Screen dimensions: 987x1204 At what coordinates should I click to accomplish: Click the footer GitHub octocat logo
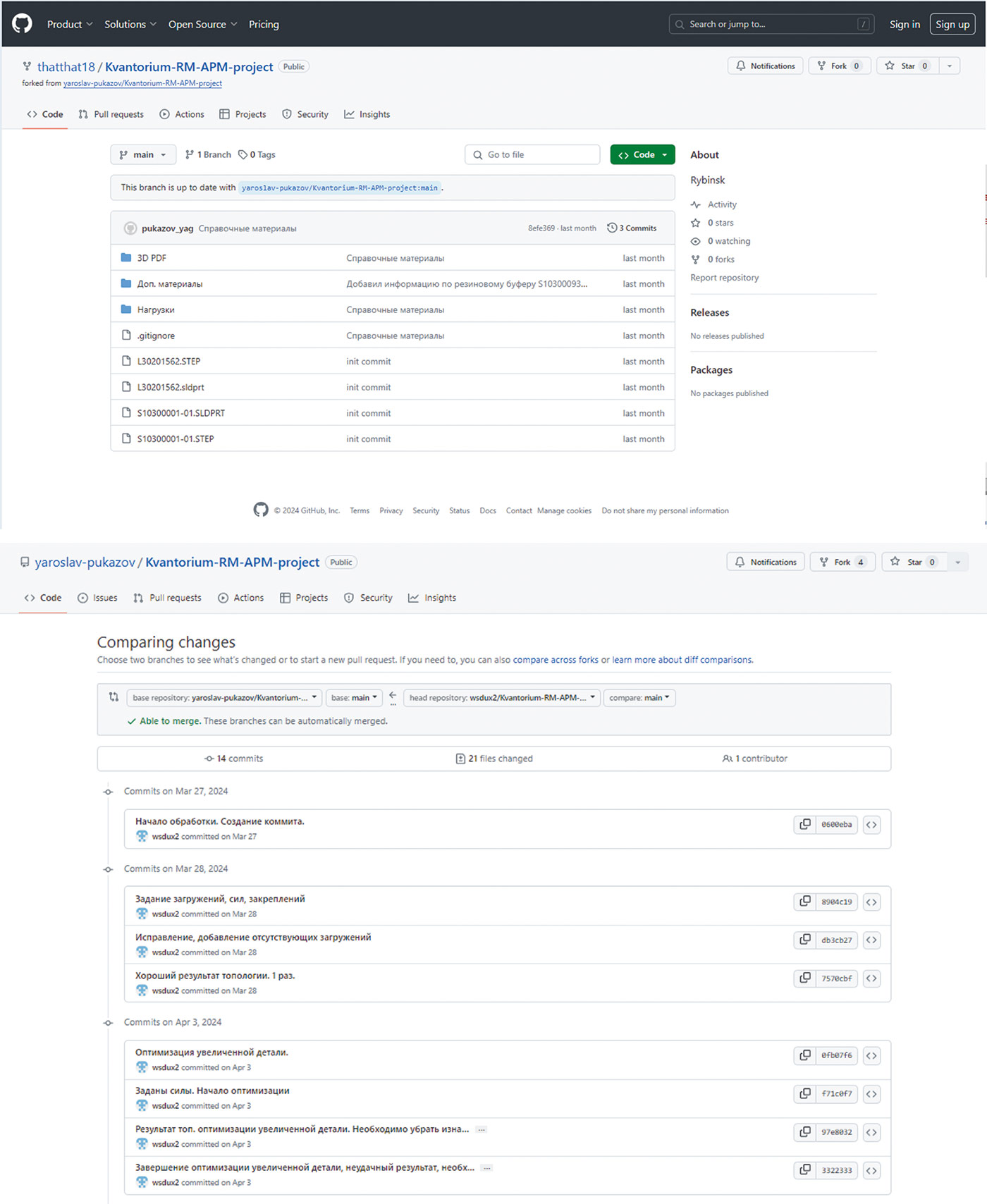click(x=261, y=510)
